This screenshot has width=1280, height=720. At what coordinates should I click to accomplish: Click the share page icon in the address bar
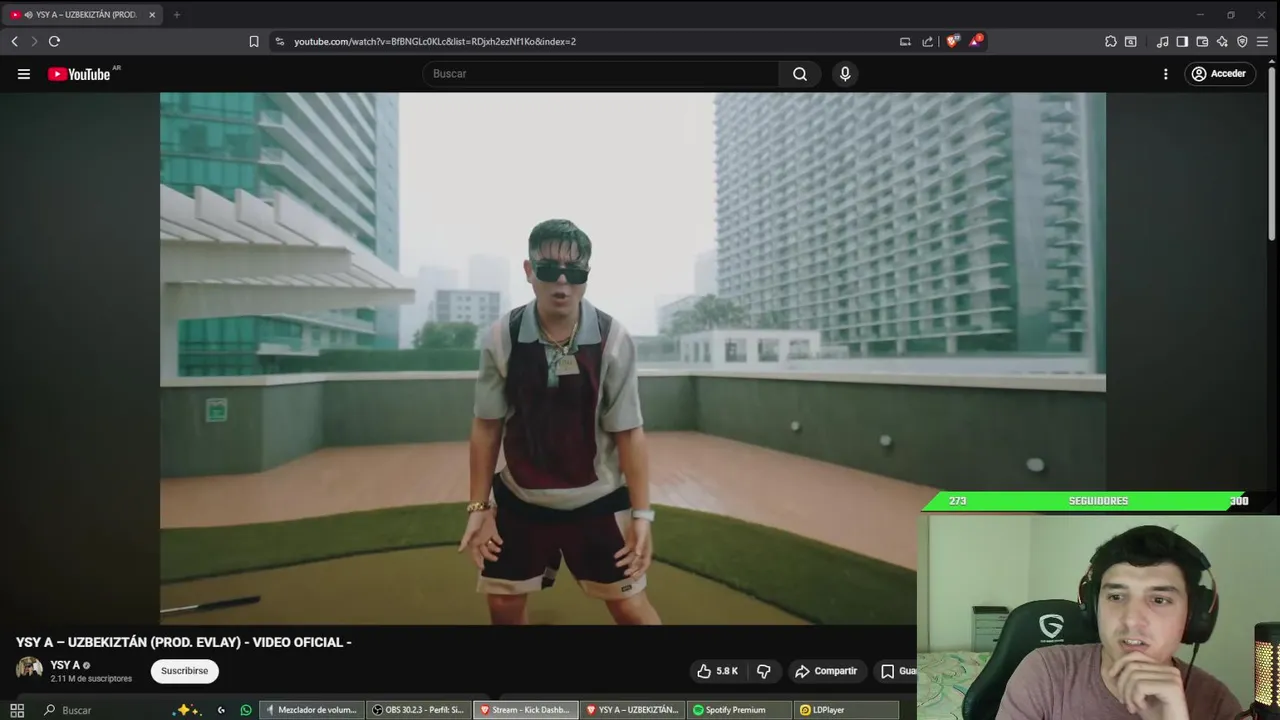point(927,41)
